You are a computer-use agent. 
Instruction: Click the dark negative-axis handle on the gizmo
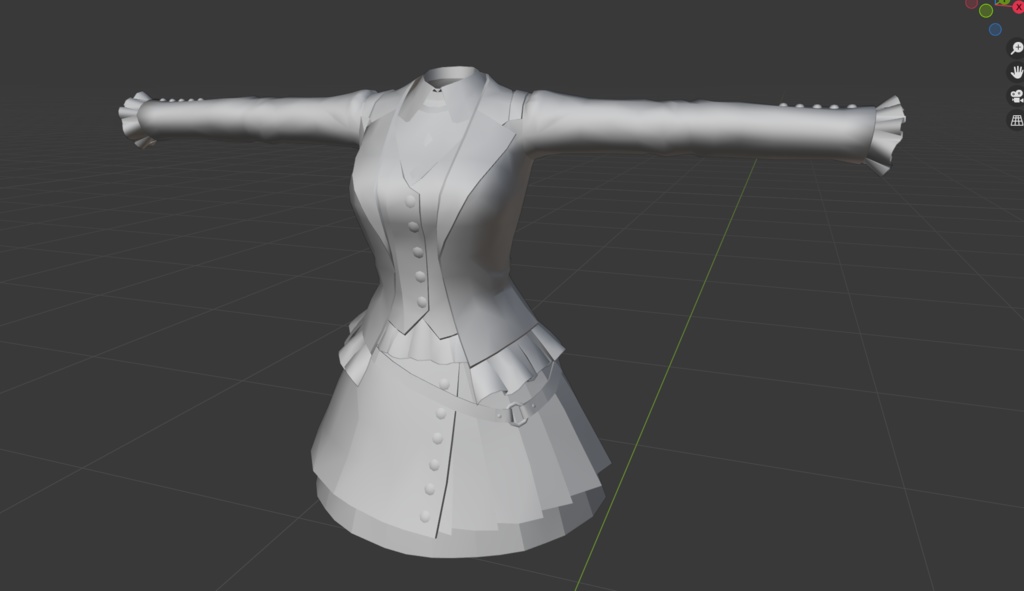pyautogui.click(x=972, y=6)
